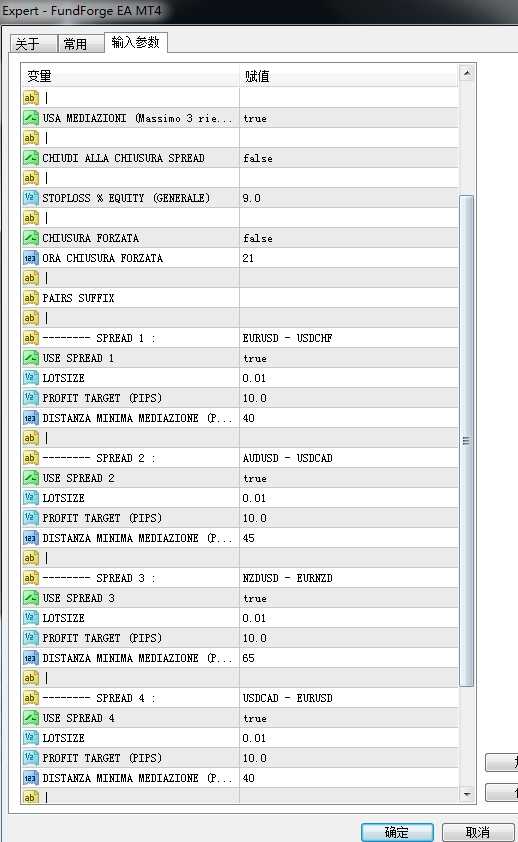Click the vertical scrollbar thumb
The width and height of the screenshot is (518, 842).
point(466,440)
